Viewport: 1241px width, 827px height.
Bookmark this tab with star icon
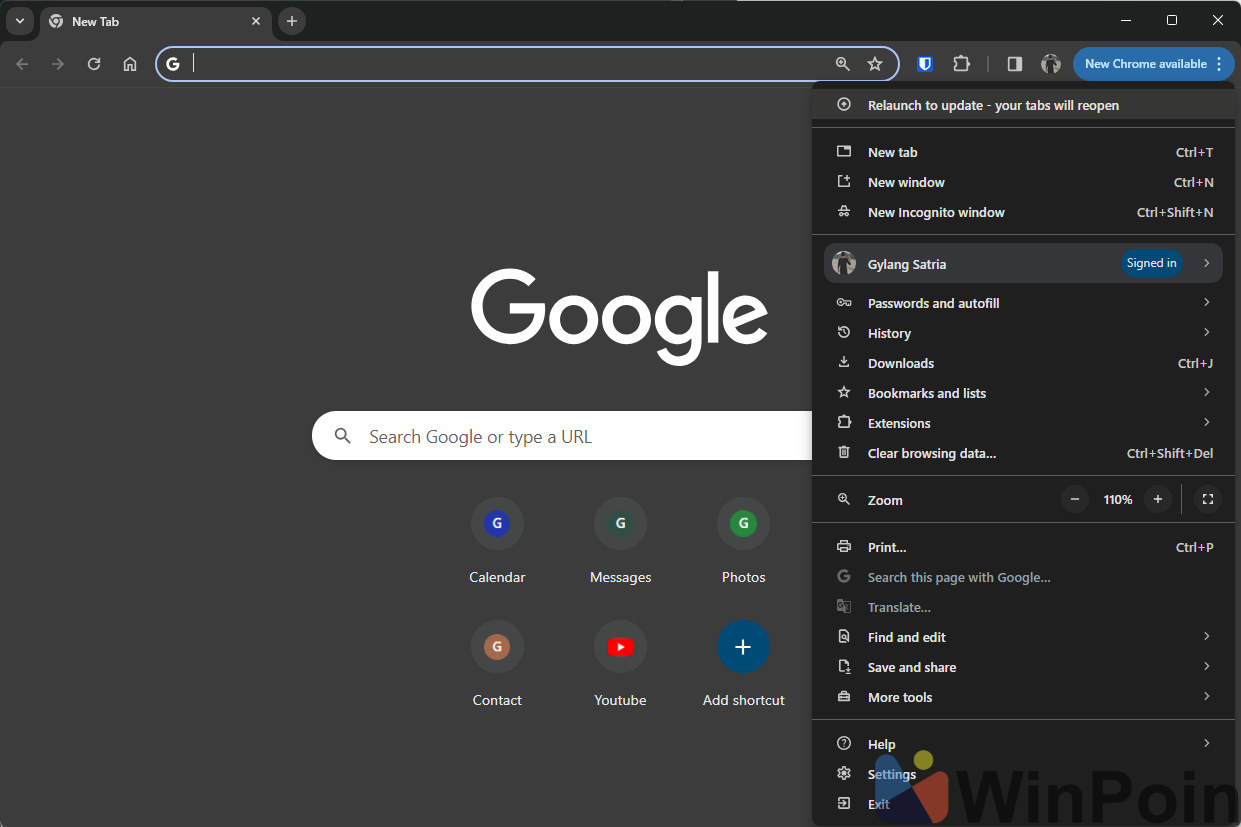point(875,64)
